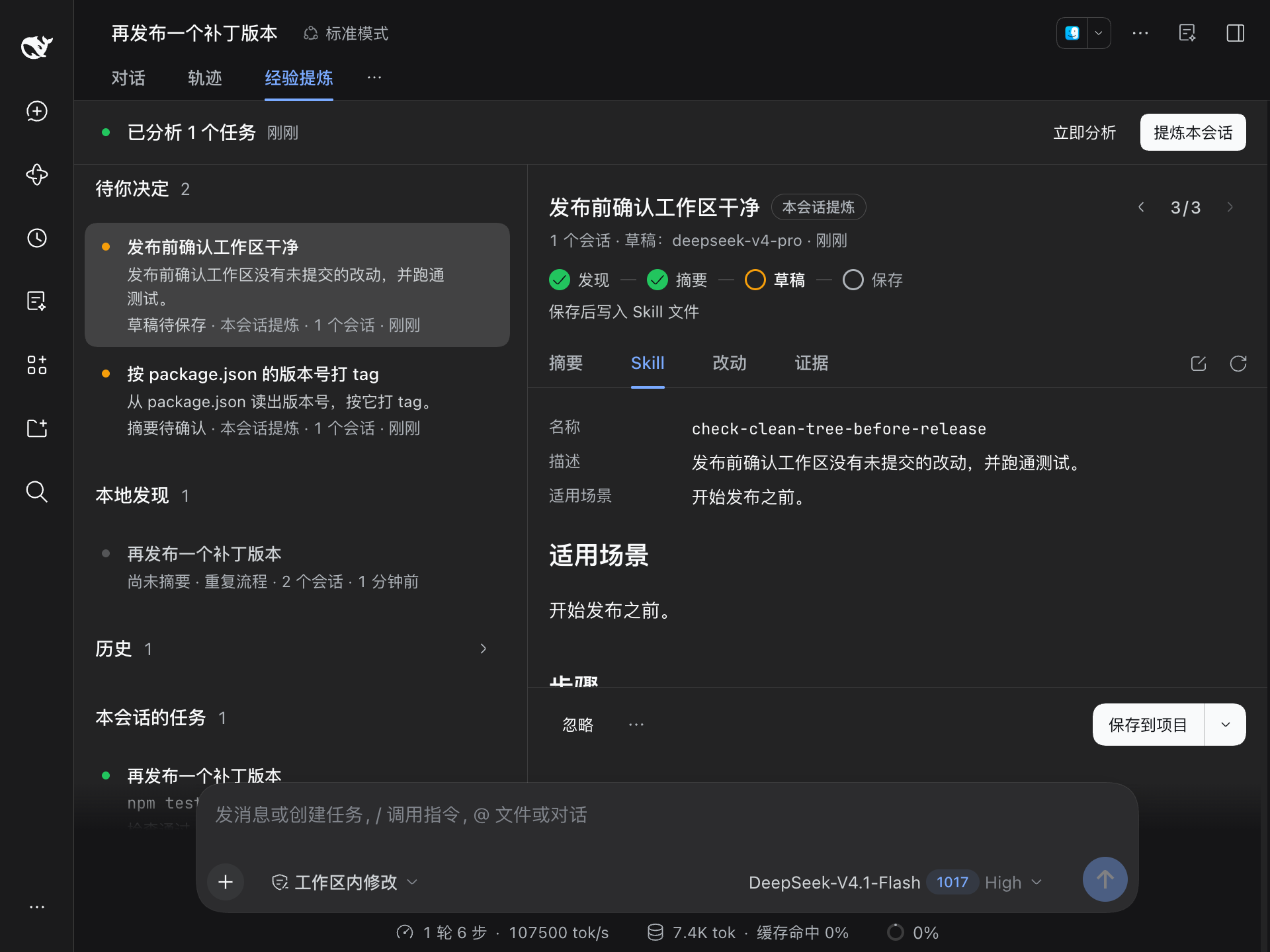Go to the next distilled item
Image resolution: width=1270 pixels, height=952 pixels.
click(1230, 208)
